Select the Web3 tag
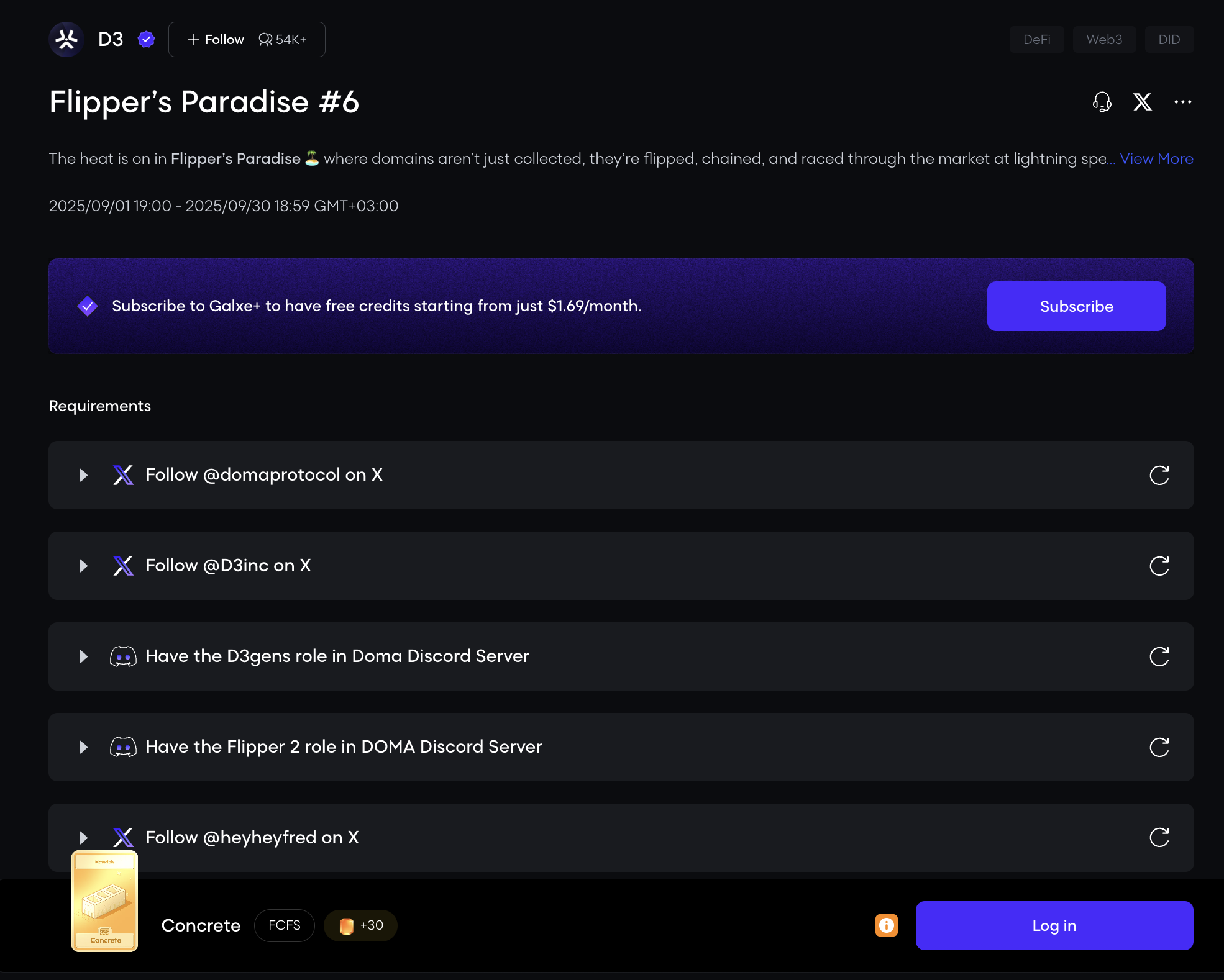The width and height of the screenshot is (1224, 980). [x=1103, y=40]
